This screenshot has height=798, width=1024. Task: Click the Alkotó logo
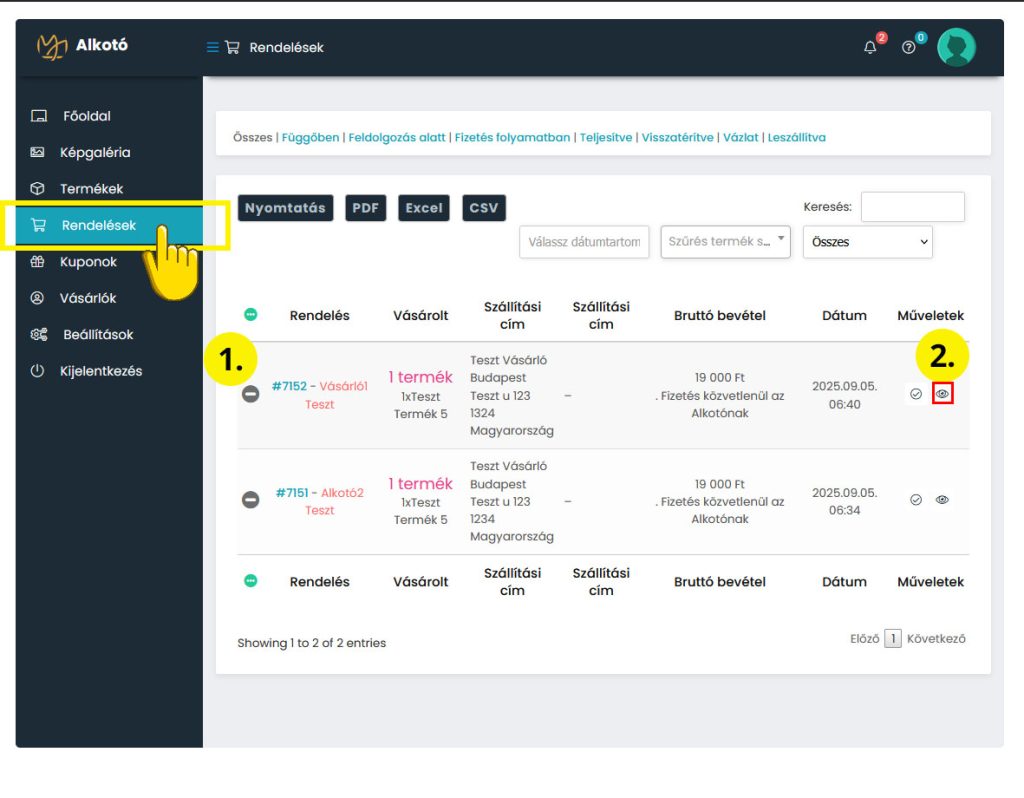[x=83, y=46]
